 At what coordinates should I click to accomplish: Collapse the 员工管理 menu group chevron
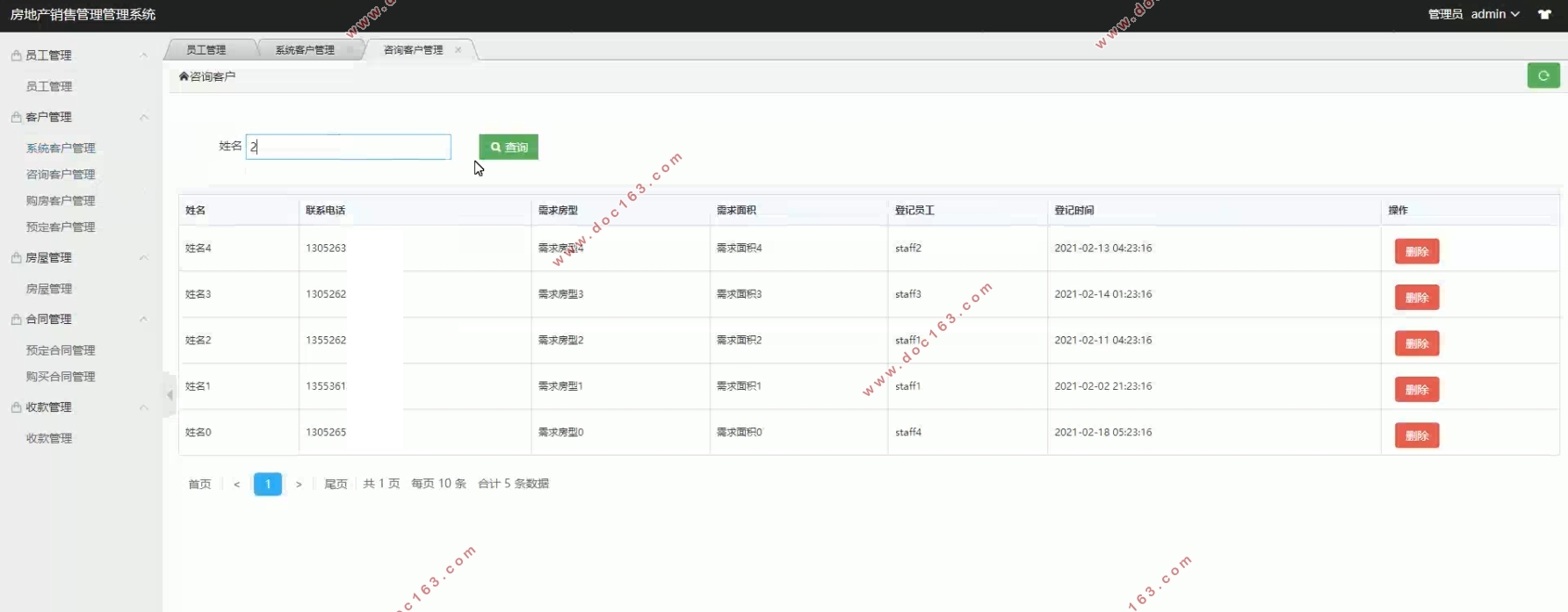coord(143,55)
